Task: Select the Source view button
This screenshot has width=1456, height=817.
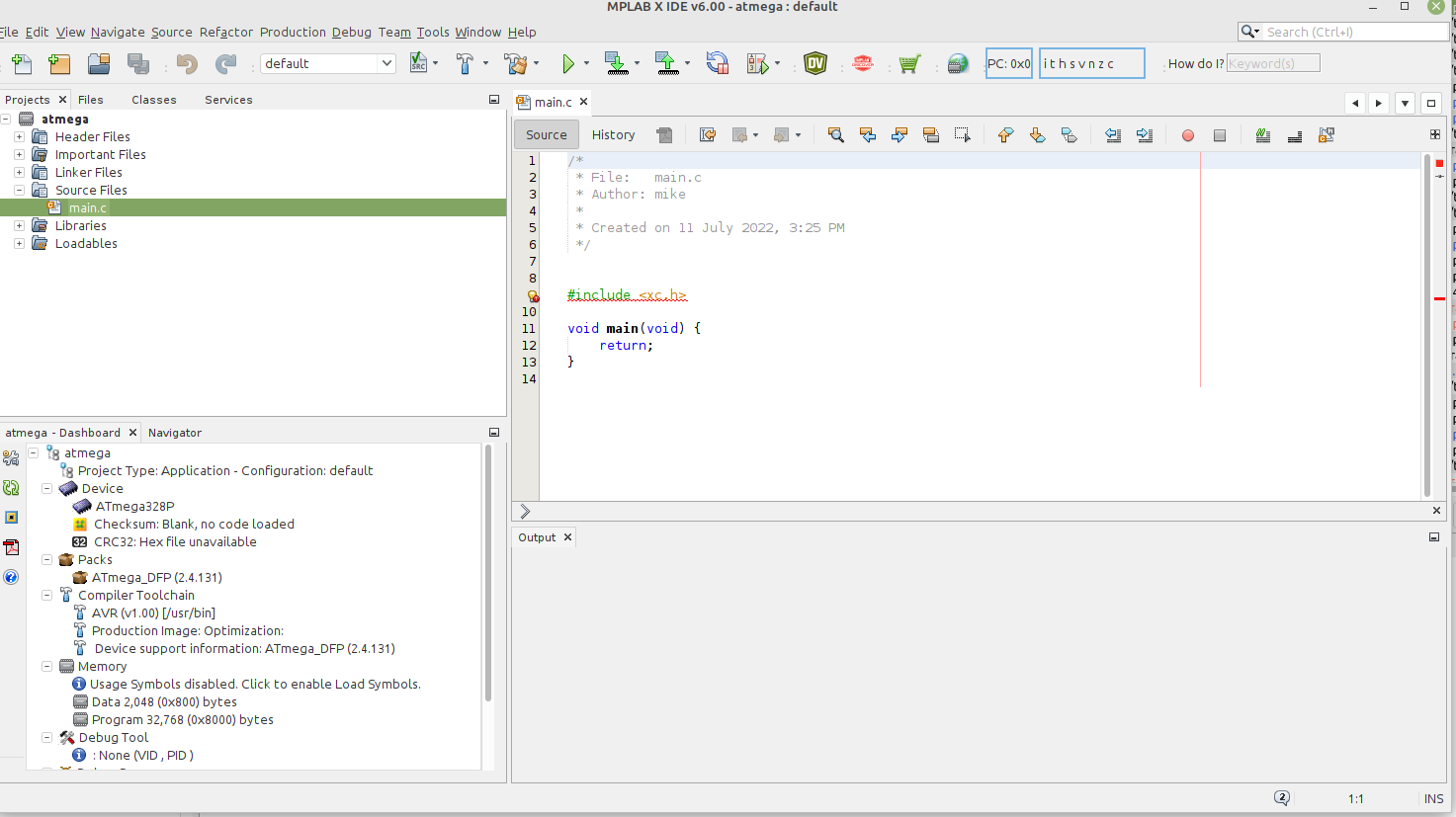Action: (547, 135)
